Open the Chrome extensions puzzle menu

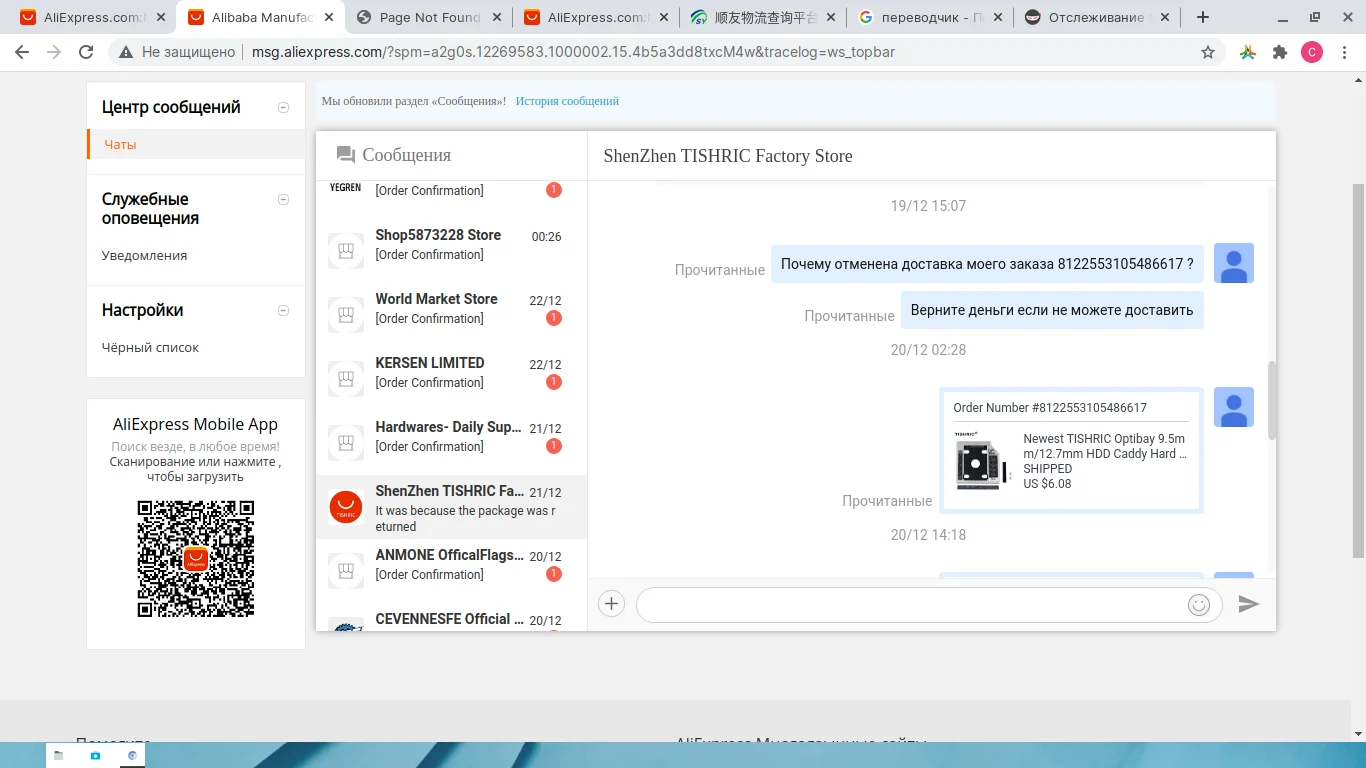(x=1280, y=52)
